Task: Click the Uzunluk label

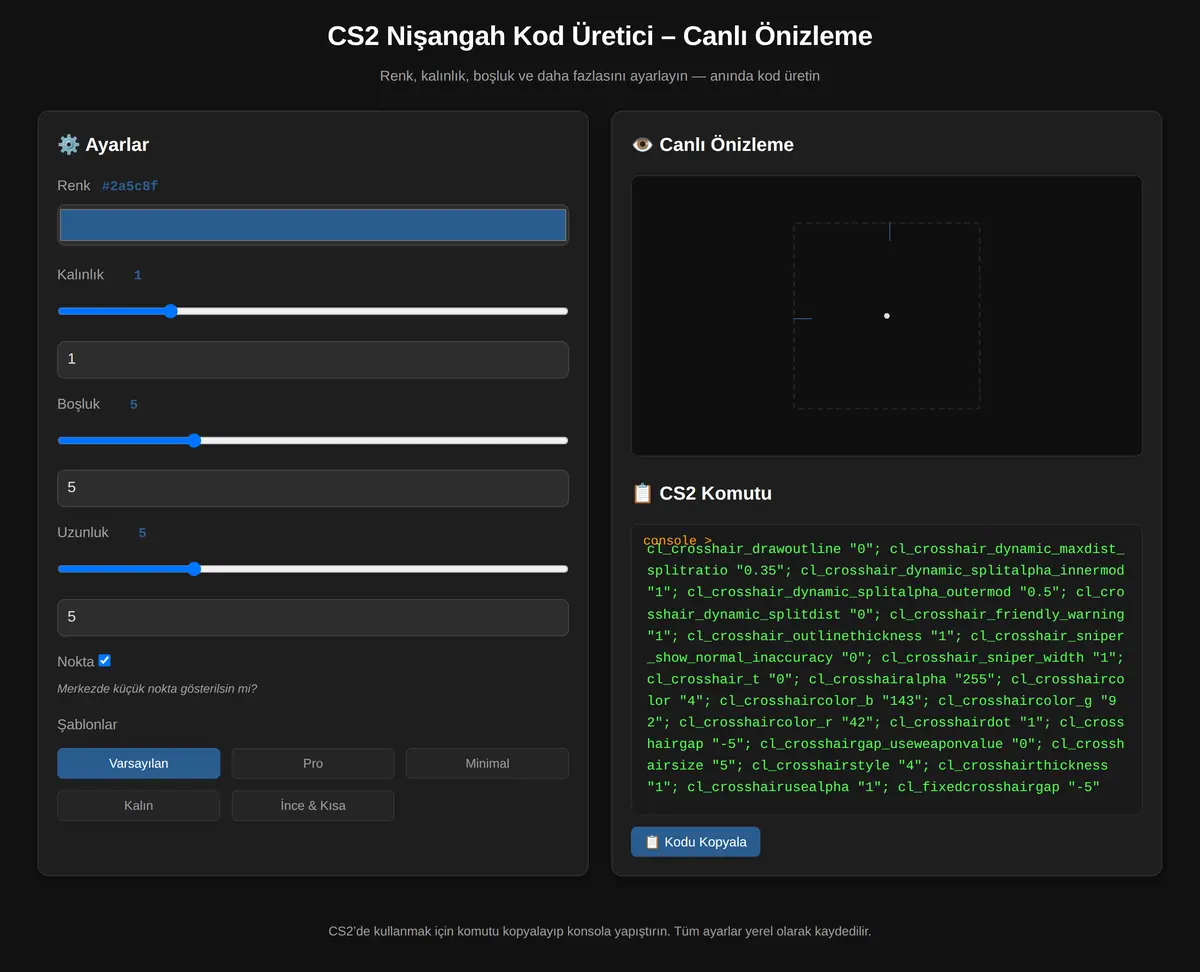Action: pyautogui.click(x=83, y=532)
